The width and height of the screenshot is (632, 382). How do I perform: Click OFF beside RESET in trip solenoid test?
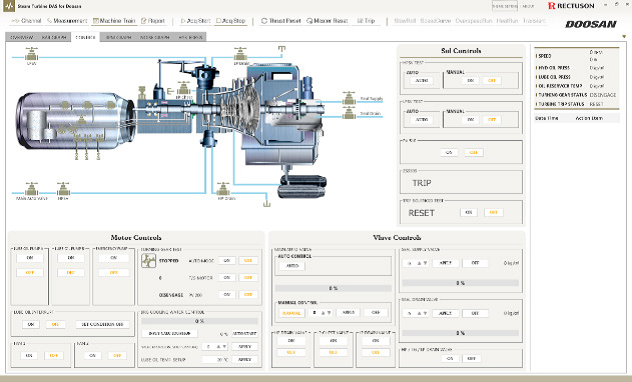[x=493, y=212]
